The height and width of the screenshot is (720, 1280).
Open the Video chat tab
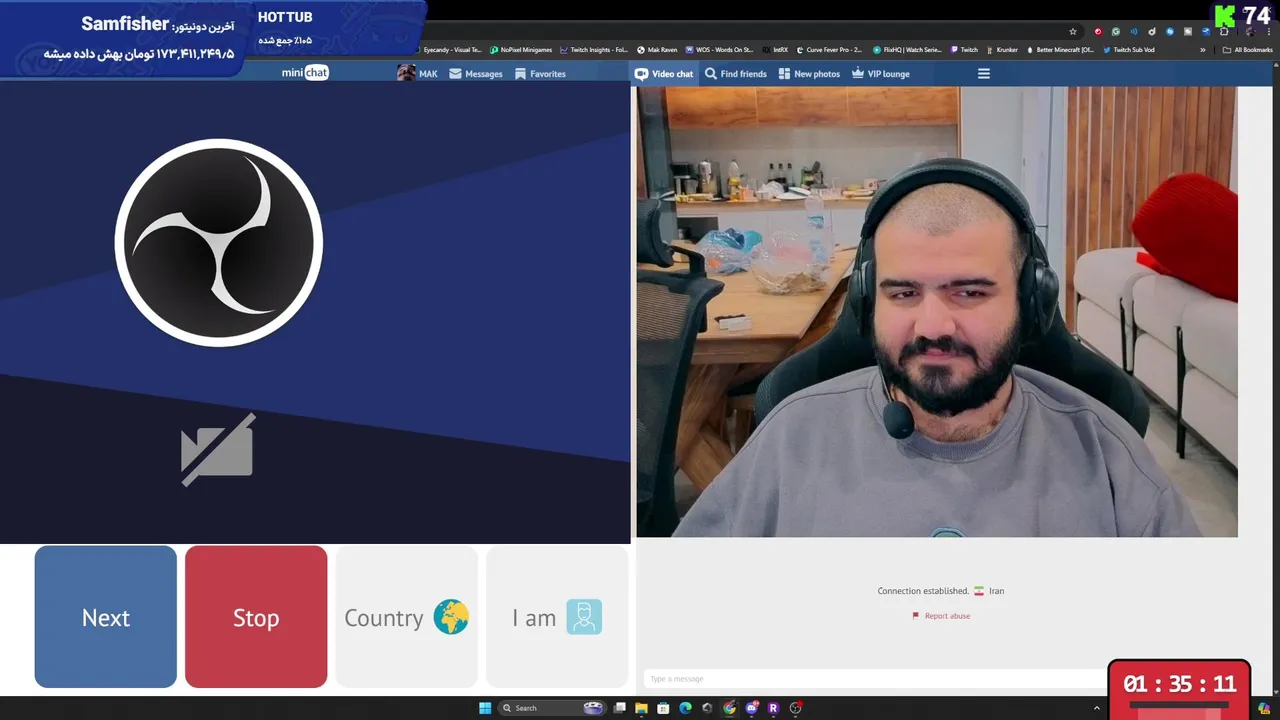[664, 74]
